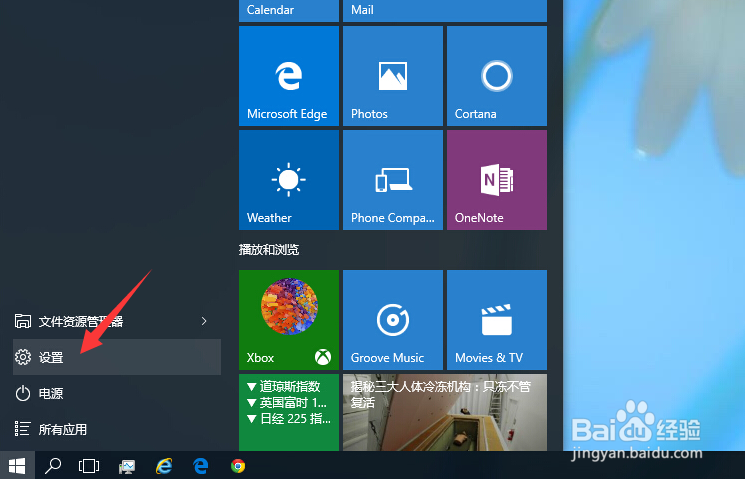Open Task View on the taskbar

89,466
